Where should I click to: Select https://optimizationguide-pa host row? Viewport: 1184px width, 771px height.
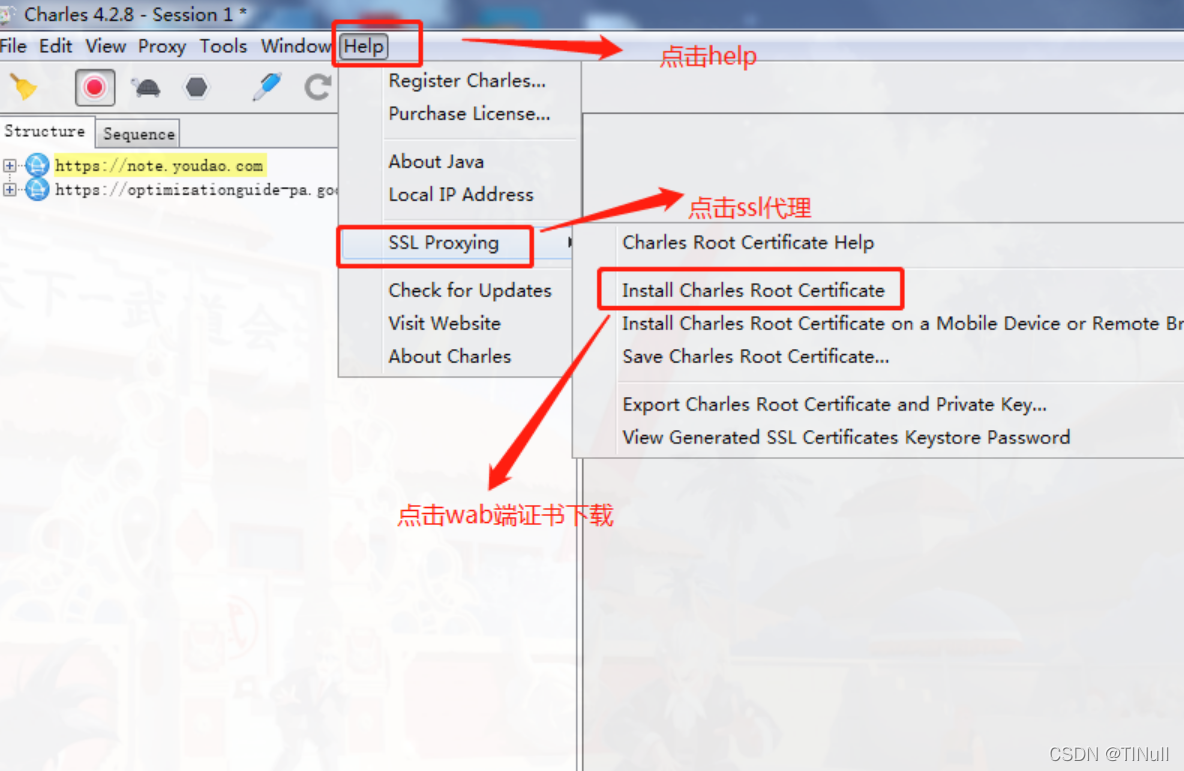[x=196, y=190]
